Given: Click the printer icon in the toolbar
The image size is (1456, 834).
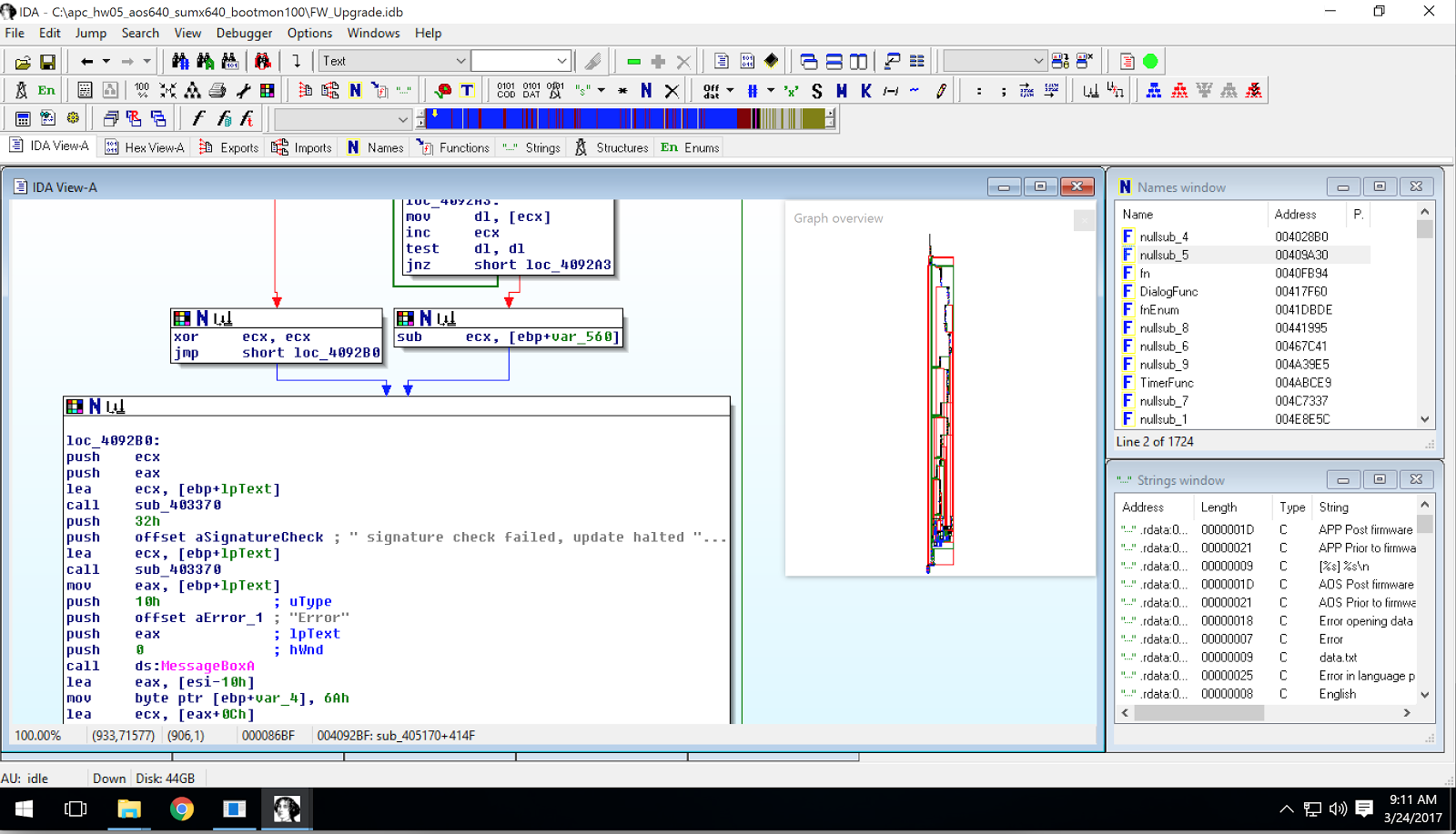Looking at the screenshot, I should (x=217, y=91).
